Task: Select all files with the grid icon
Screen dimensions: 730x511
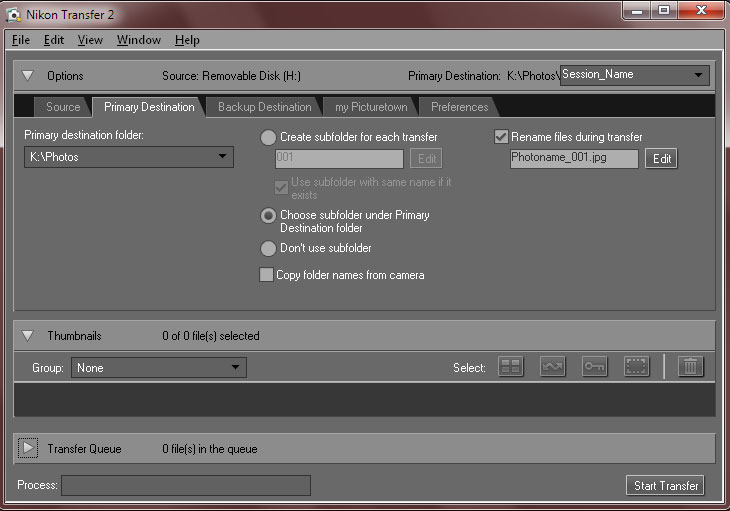Action: pyautogui.click(x=510, y=366)
